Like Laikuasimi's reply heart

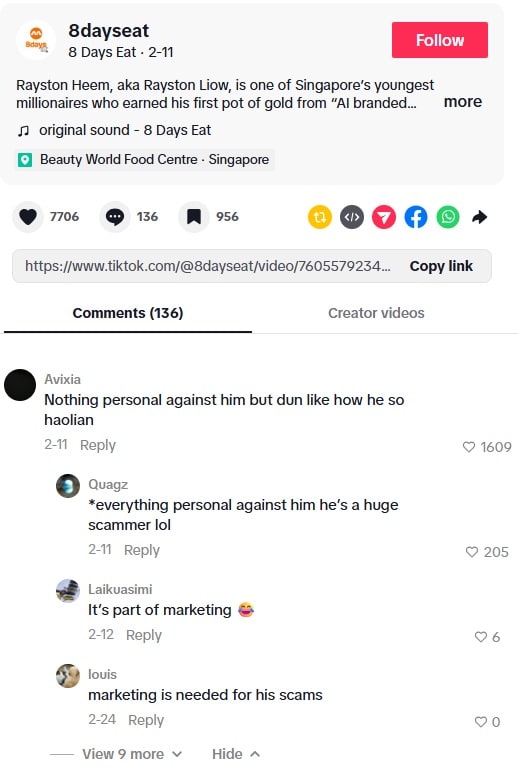pos(481,637)
